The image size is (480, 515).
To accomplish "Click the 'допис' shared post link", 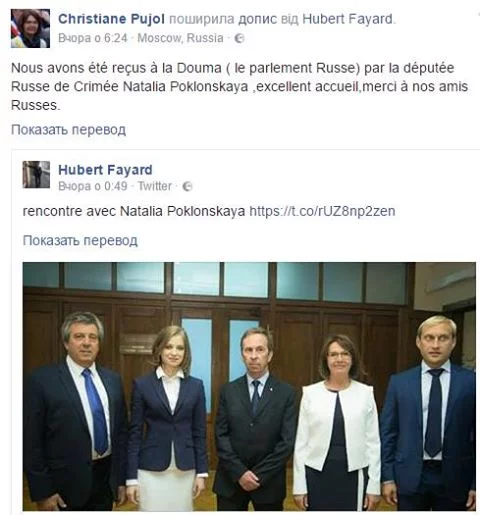I will (258, 19).
